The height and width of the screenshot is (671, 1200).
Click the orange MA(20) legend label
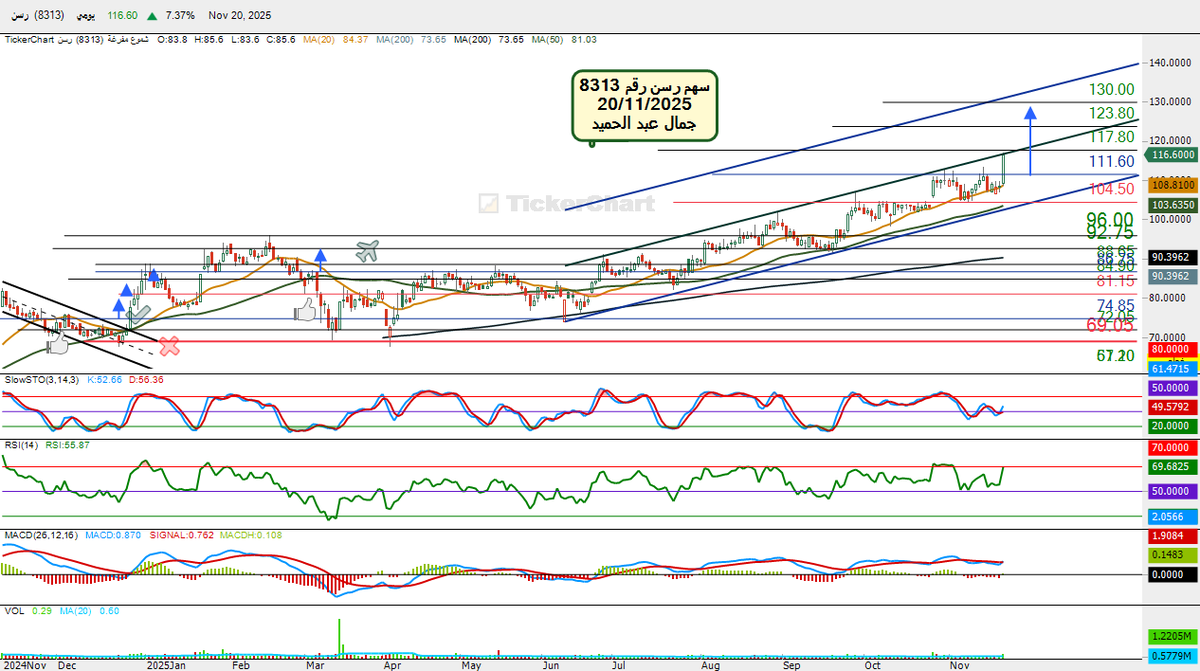click(x=320, y=39)
